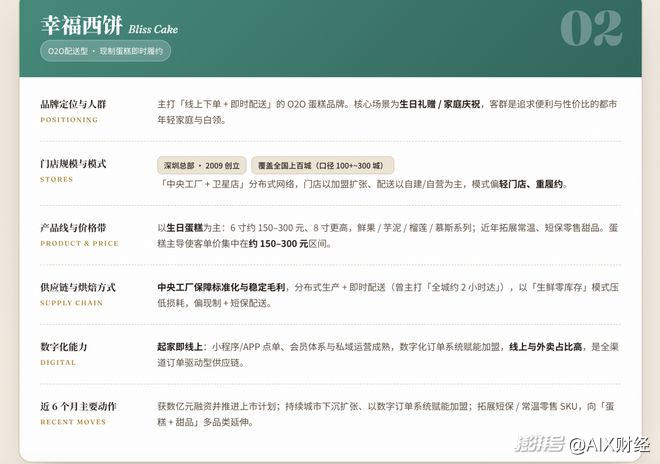Click the 获数亿元融资并推进上市计划 sentence
This screenshot has height=464, width=660.
pos(217,407)
